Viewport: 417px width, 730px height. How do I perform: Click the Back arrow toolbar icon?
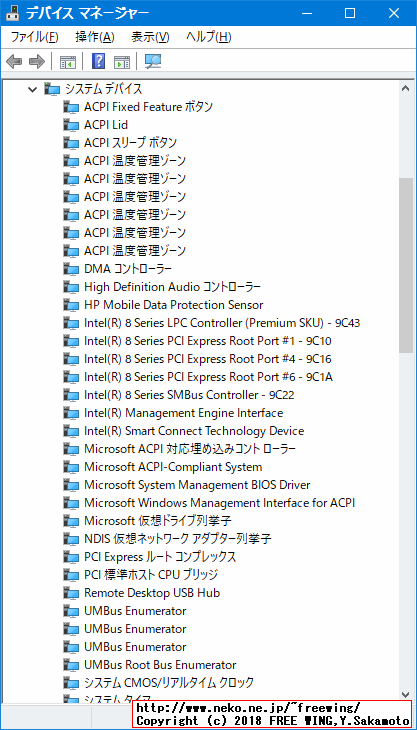click(14, 61)
